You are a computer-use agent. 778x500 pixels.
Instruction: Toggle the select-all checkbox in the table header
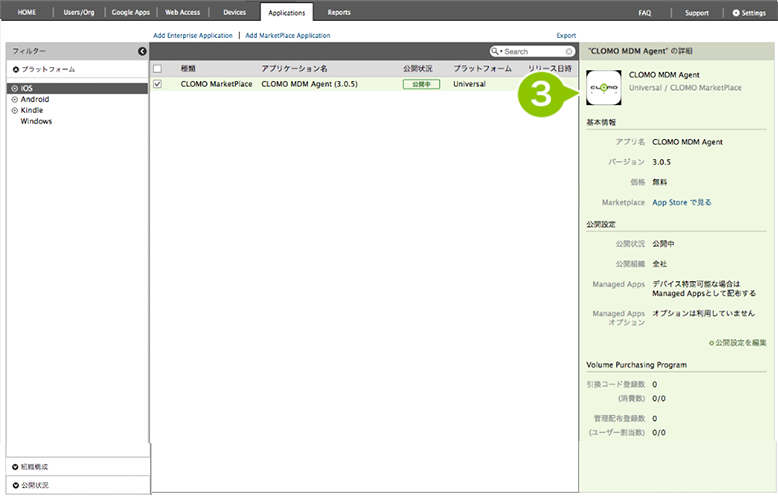pos(157,68)
